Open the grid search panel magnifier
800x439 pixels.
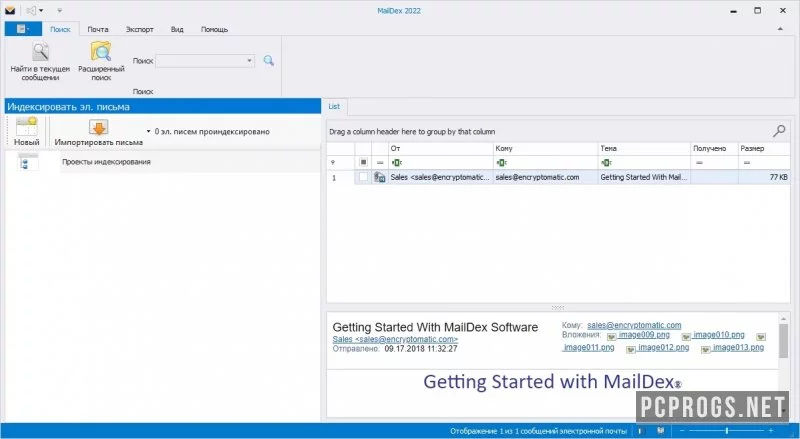(x=779, y=131)
